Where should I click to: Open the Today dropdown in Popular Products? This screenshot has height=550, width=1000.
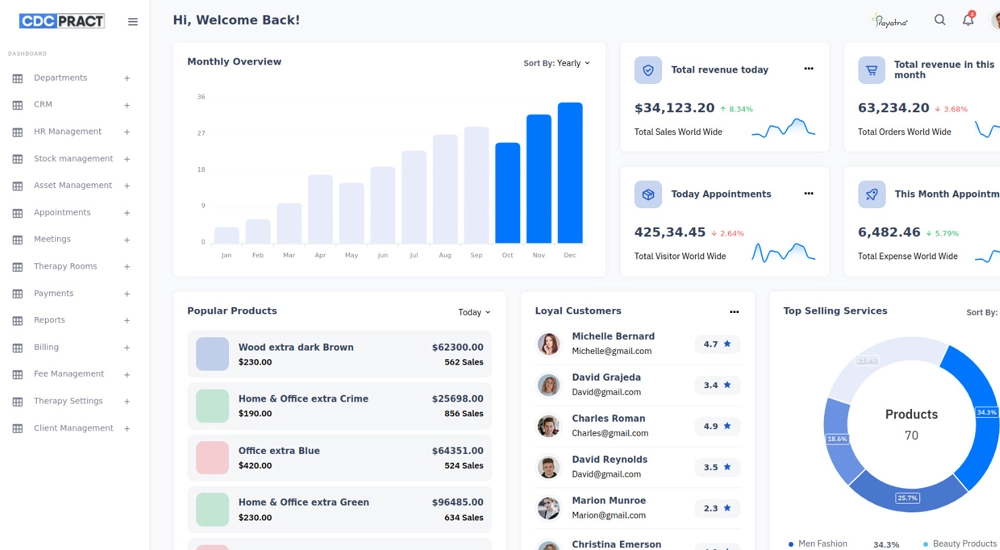474,312
